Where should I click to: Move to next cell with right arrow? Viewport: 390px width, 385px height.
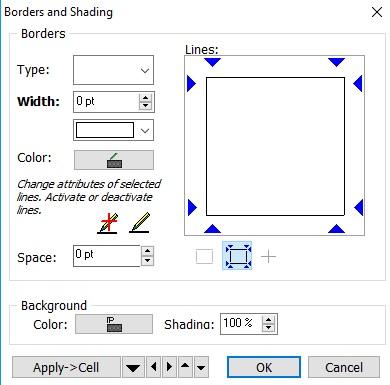coord(170,367)
